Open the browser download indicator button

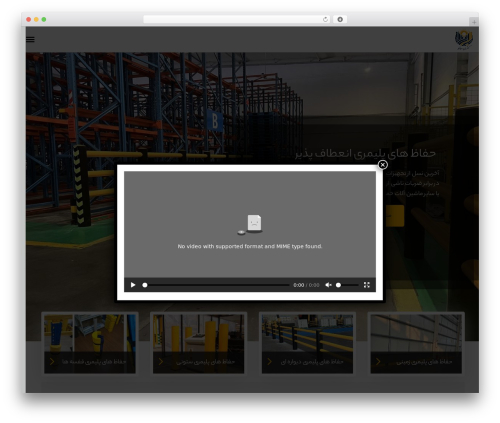[x=340, y=20]
